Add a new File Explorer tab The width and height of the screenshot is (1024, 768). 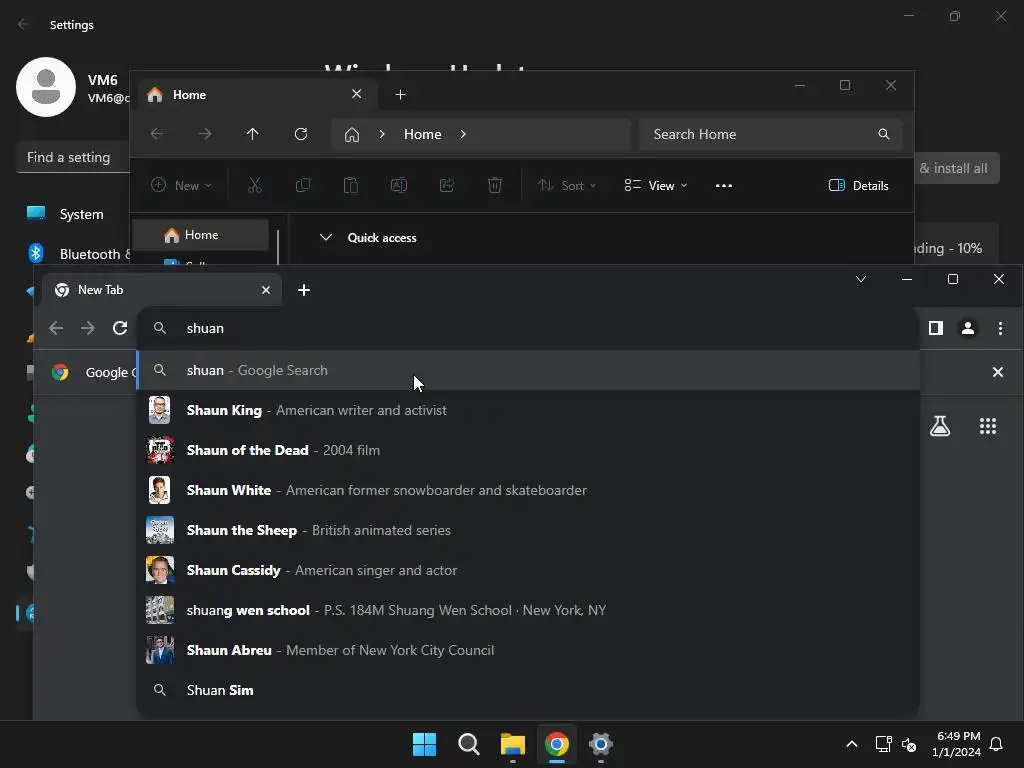[x=400, y=95]
